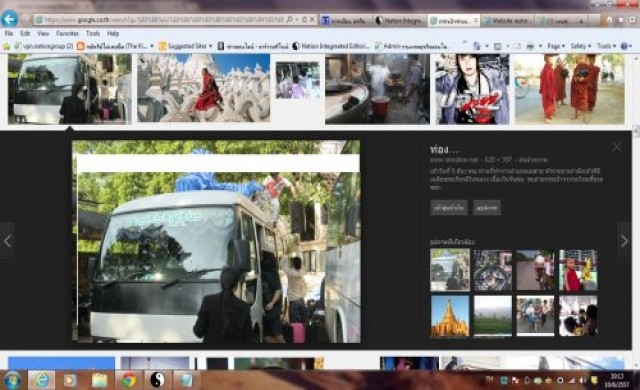Click the forward arrow beside the back button

(x=26, y=20)
